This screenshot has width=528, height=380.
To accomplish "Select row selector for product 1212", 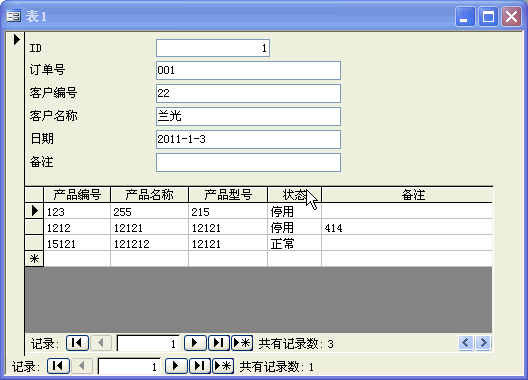I will point(34,227).
